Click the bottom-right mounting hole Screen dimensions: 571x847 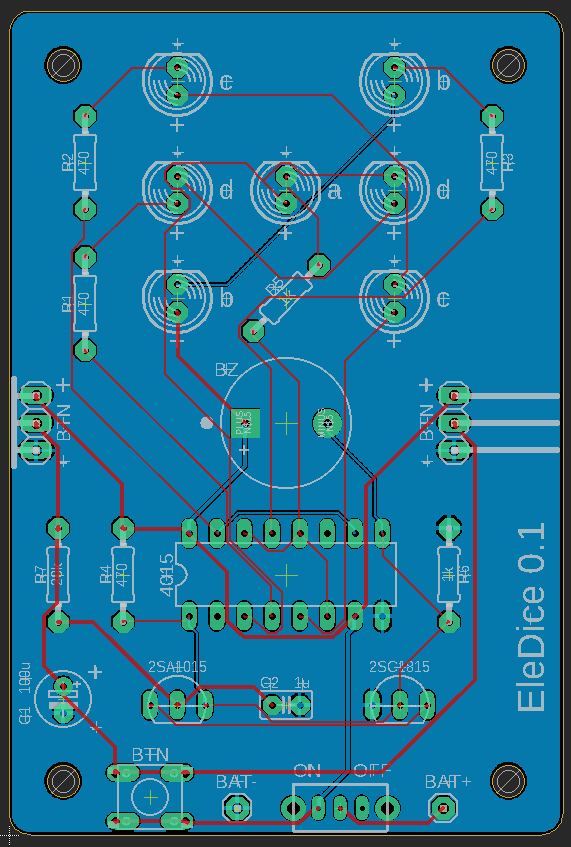tap(508, 781)
